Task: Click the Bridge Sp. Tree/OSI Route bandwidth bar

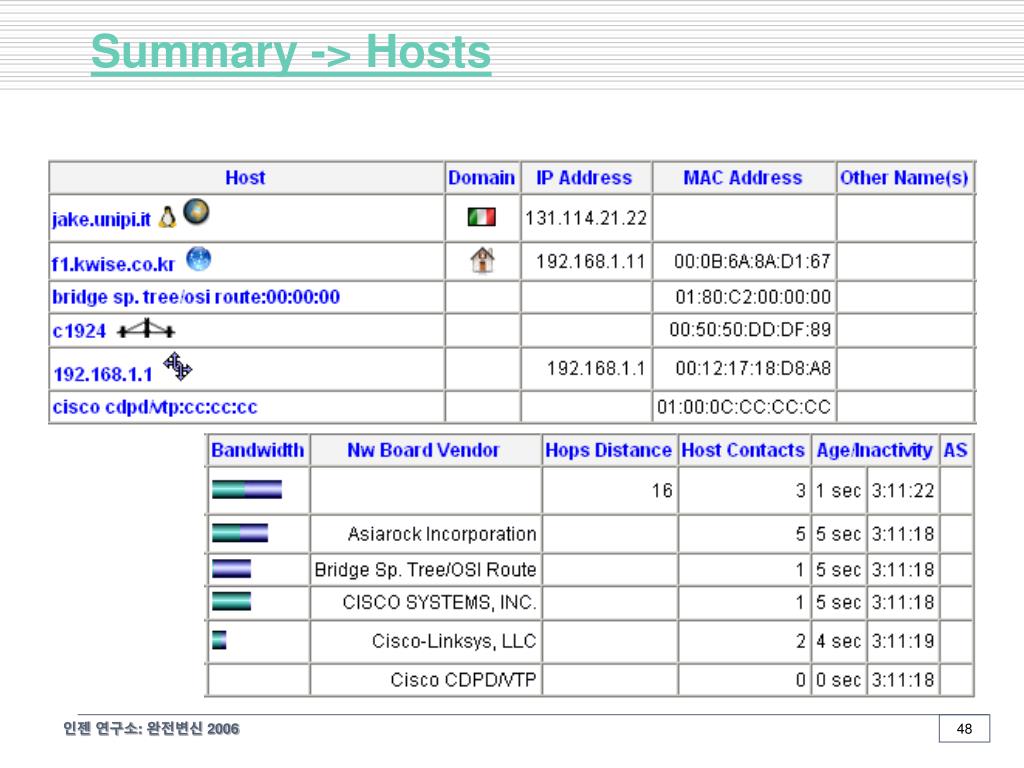Action: tap(231, 568)
